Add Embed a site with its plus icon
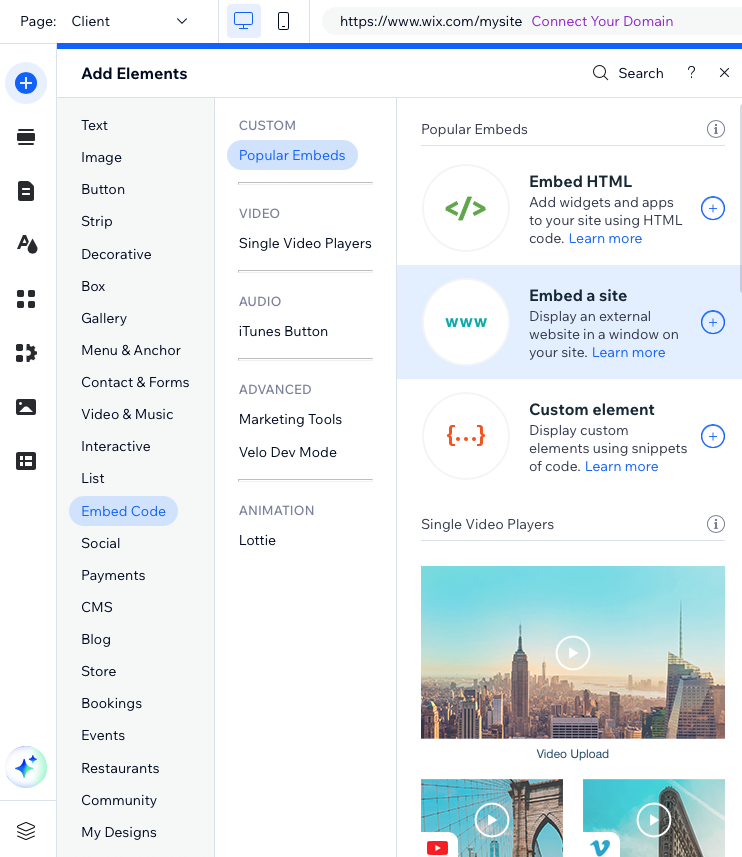This screenshot has height=857, width=742. pos(713,322)
